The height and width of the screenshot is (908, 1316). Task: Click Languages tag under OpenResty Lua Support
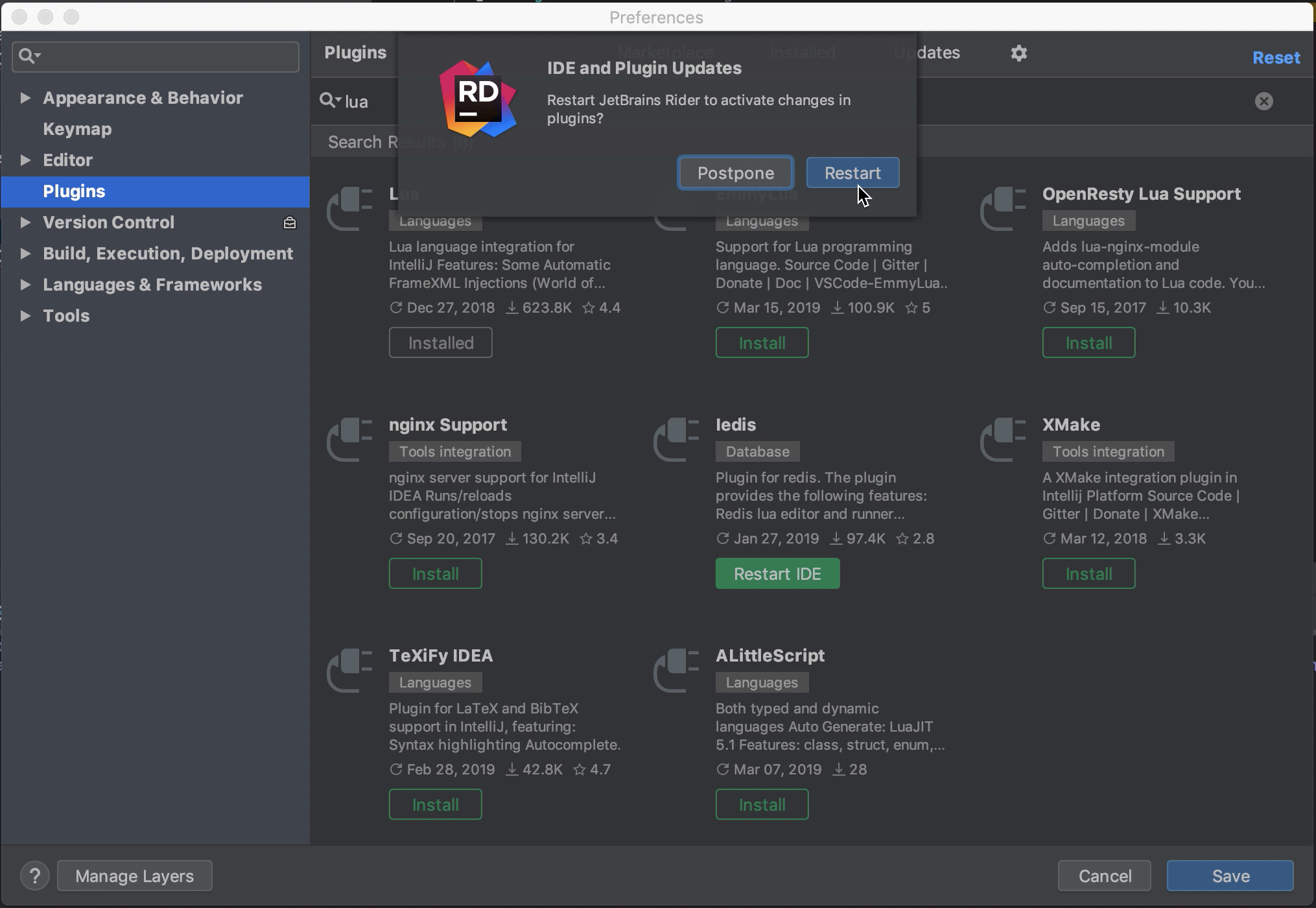pyautogui.click(x=1088, y=221)
